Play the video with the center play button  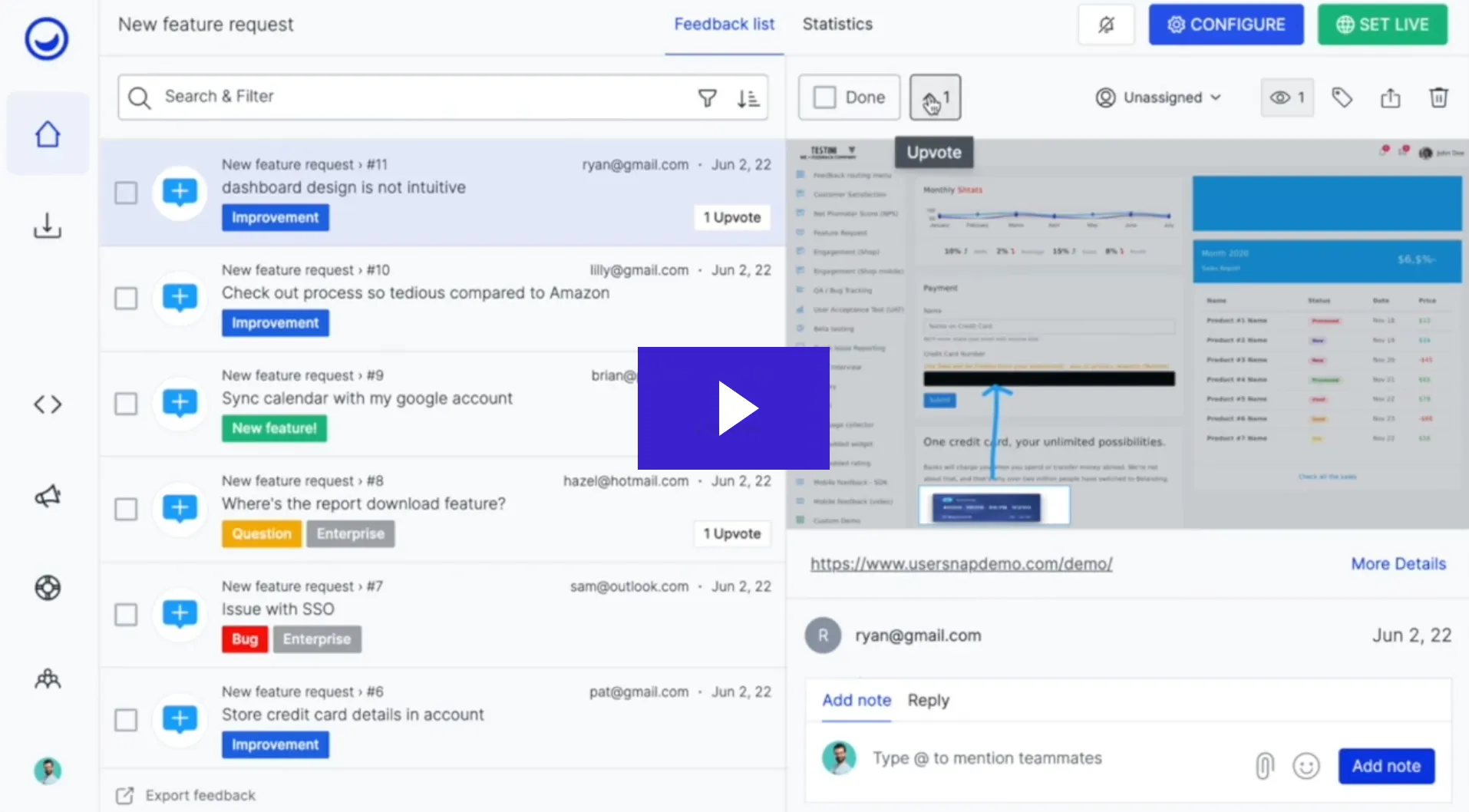point(734,408)
